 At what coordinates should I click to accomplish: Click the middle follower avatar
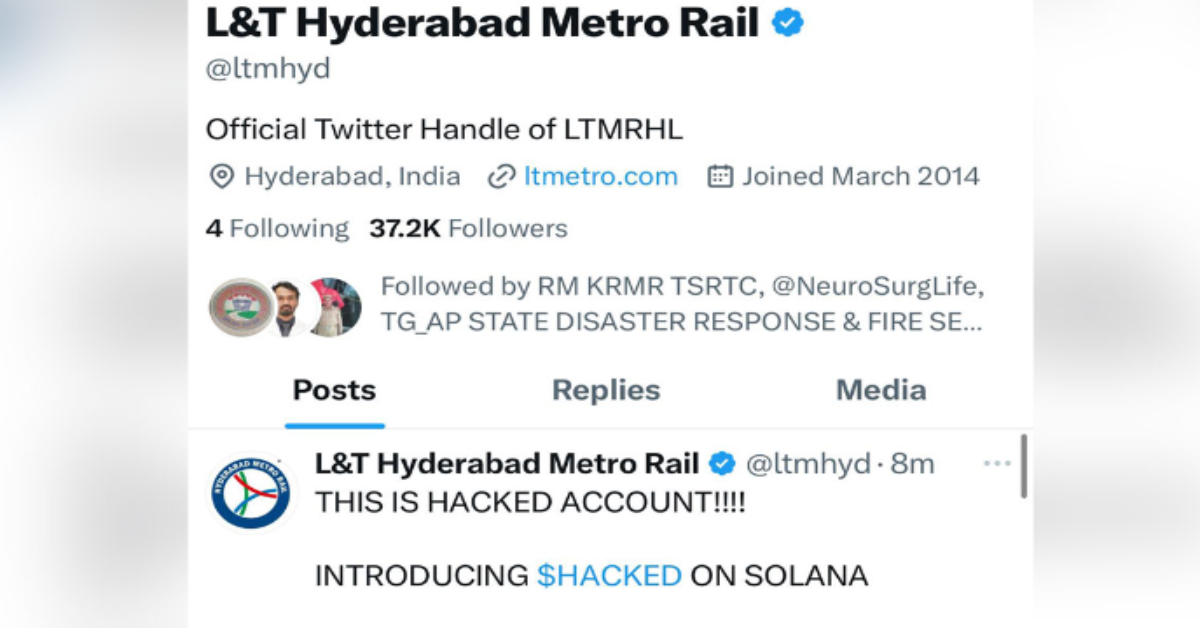click(287, 307)
